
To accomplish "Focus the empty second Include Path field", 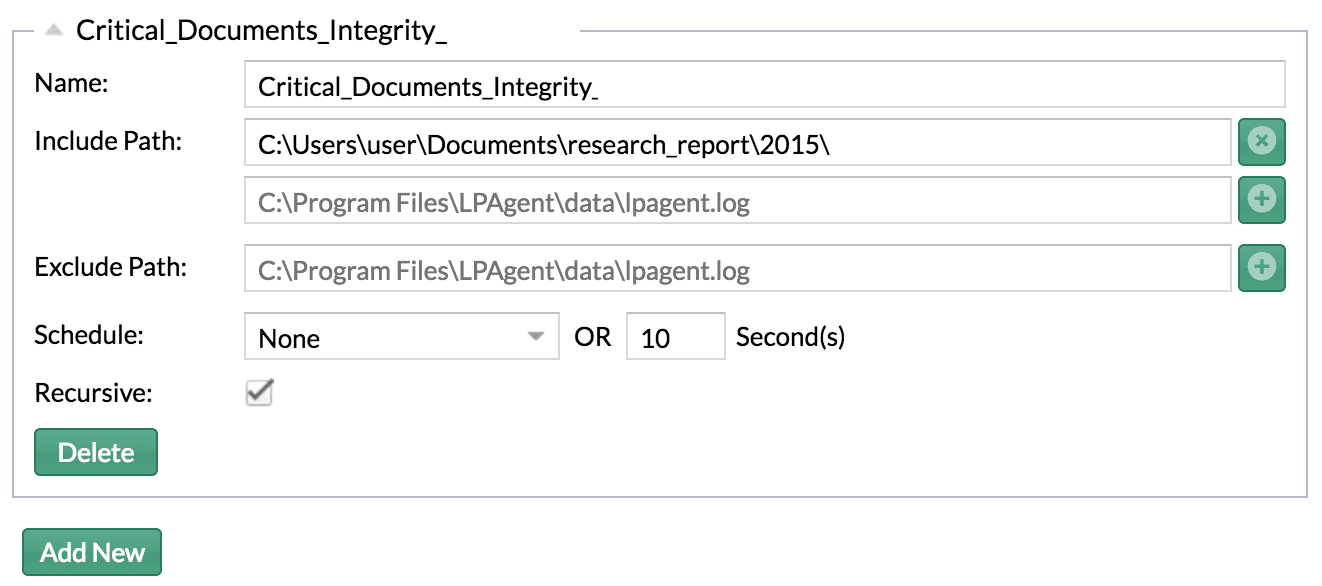I will [x=738, y=200].
